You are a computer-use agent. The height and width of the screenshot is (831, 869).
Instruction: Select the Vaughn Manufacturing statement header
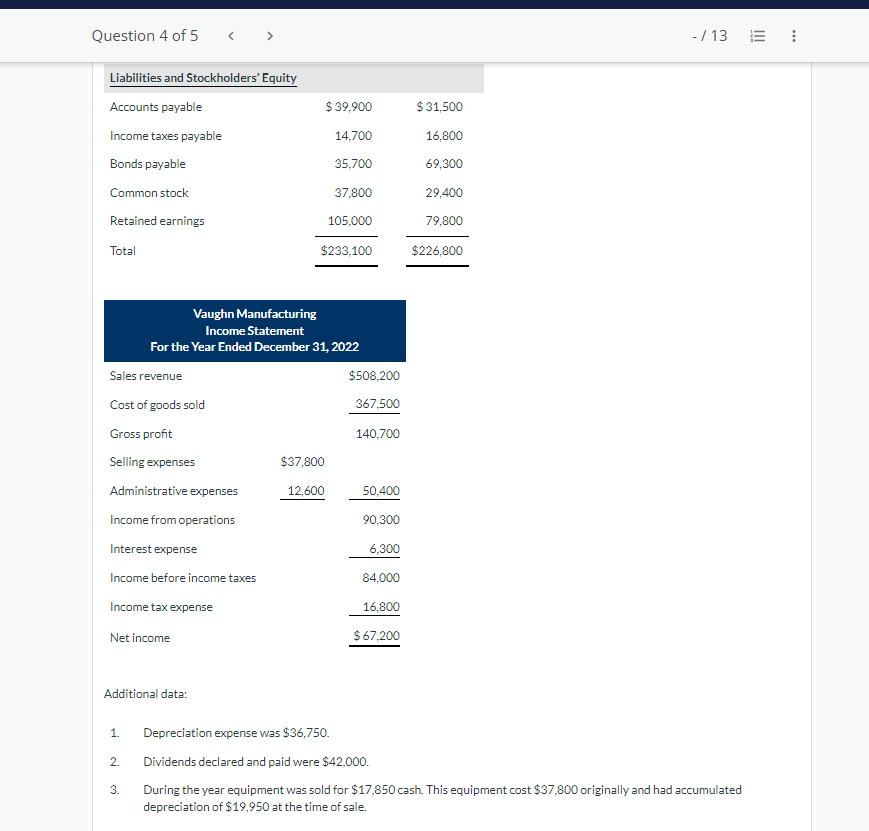tap(254, 331)
